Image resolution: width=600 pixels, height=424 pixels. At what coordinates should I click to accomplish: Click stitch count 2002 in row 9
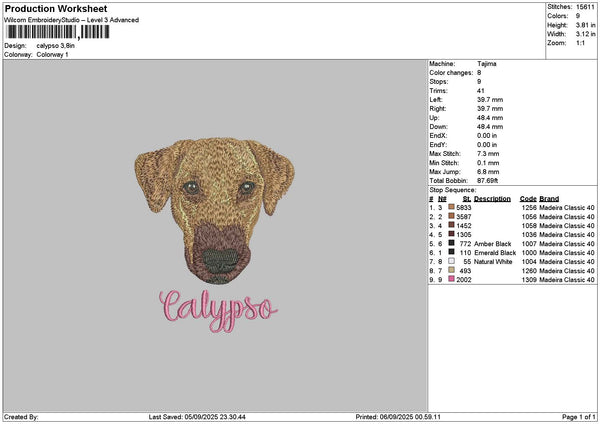[464, 280]
